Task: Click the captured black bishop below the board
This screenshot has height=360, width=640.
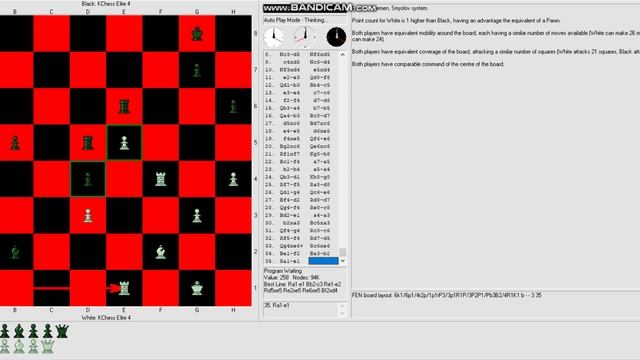Action: pos(19,331)
